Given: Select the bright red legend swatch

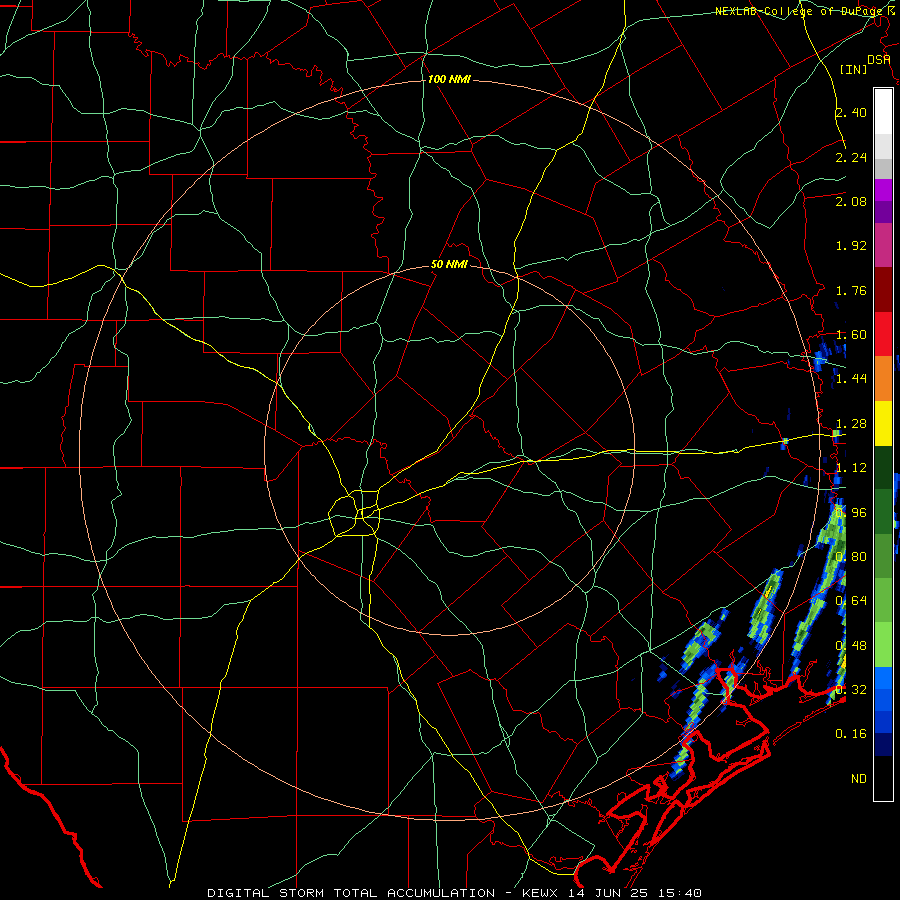Looking at the screenshot, I should [x=883, y=334].
